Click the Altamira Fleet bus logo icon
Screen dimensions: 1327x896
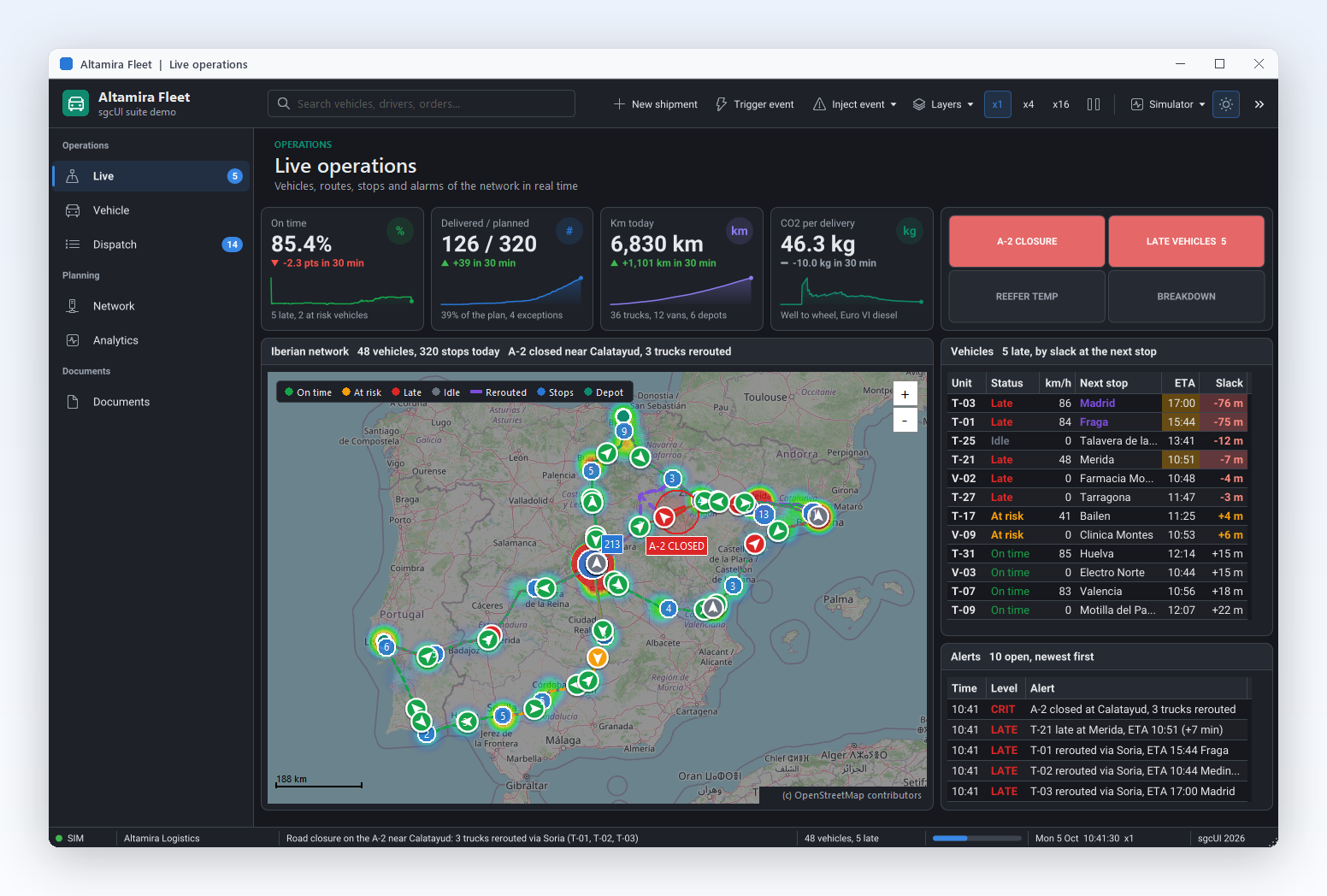[x=76, y=103]
